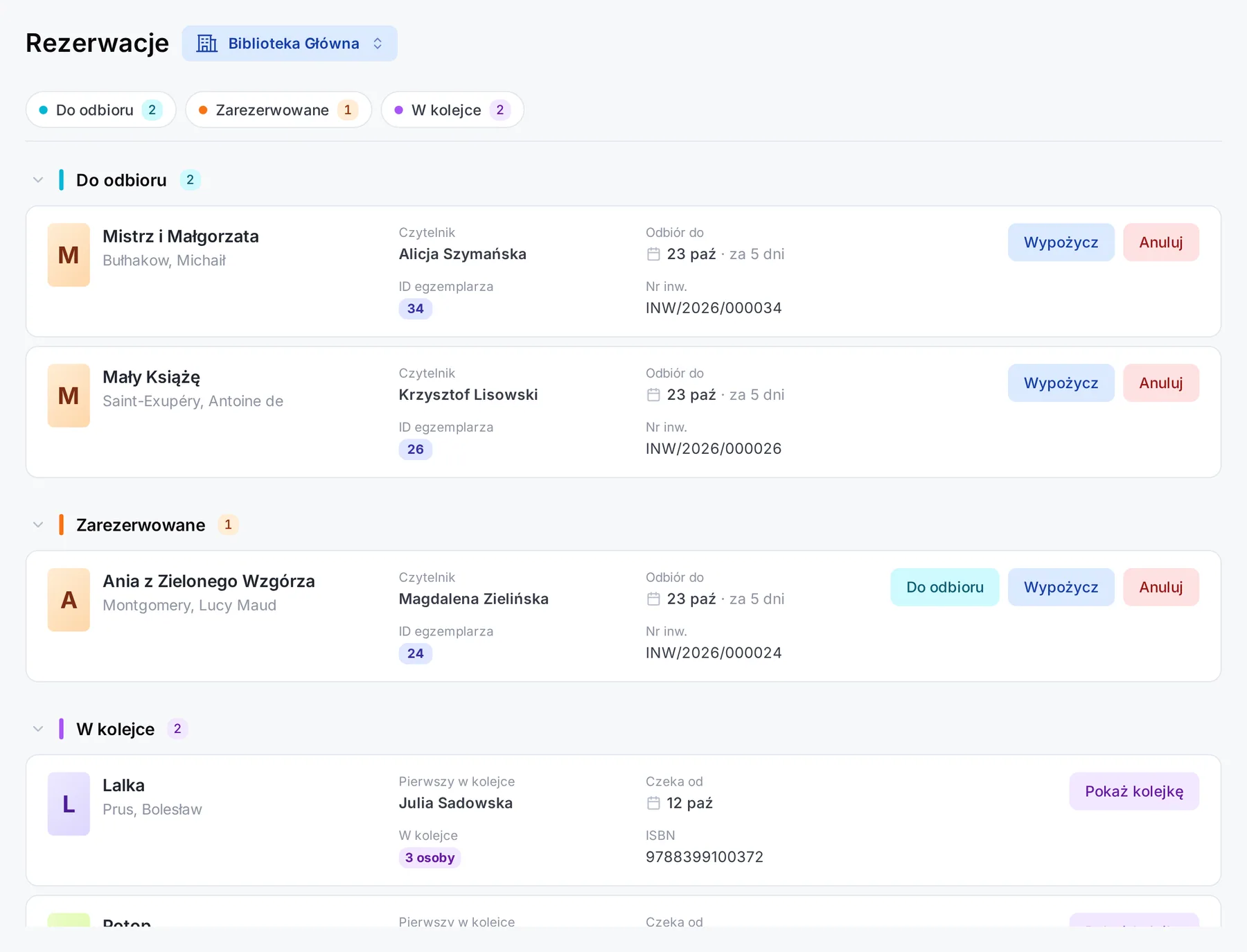Click the L cover thumbnail of Lalka
The height and width of the screenshot is (952, 1247).
69,804
